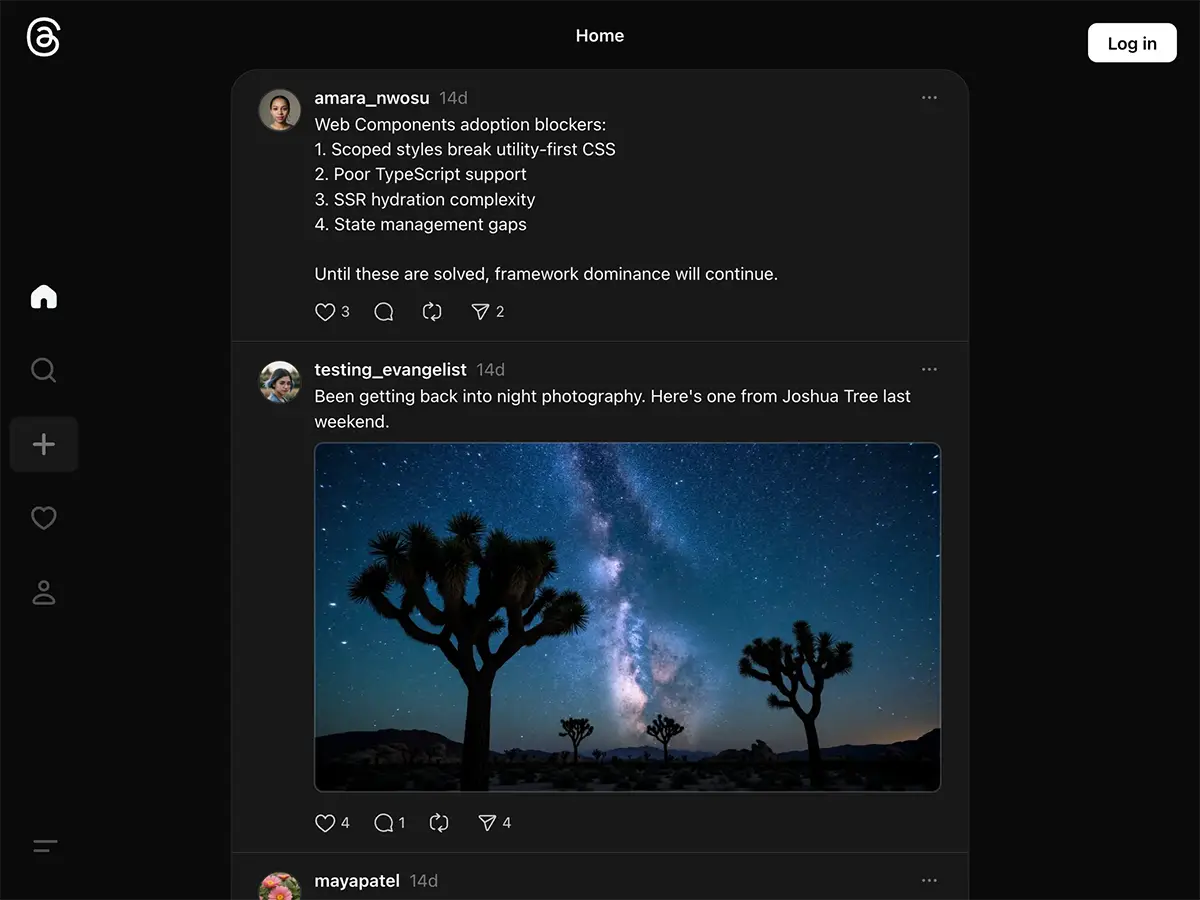Viewport: 1200px width, 900px height.
Task: Open amara_nwosu's username link
Action: tap(371, 97)
